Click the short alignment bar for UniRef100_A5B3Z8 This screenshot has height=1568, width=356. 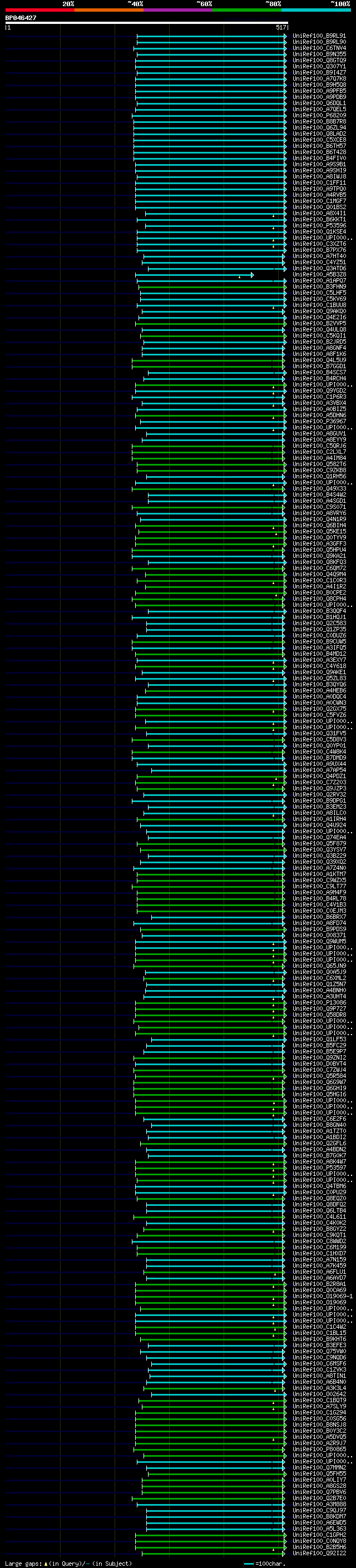(195, 275)
